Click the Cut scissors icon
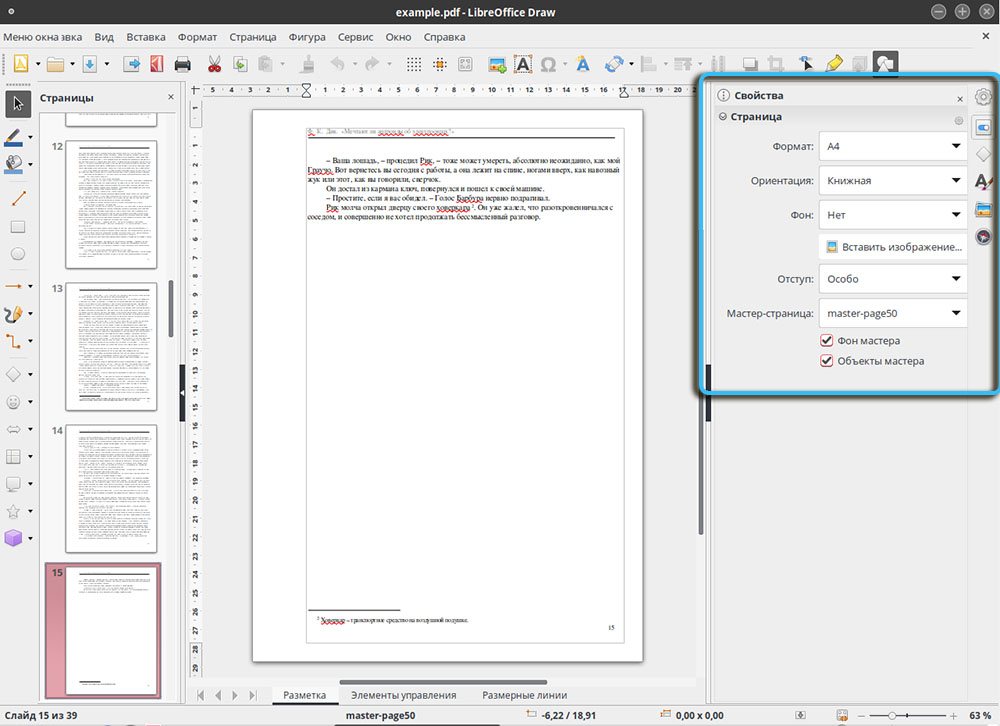 [x=213, y=65]
